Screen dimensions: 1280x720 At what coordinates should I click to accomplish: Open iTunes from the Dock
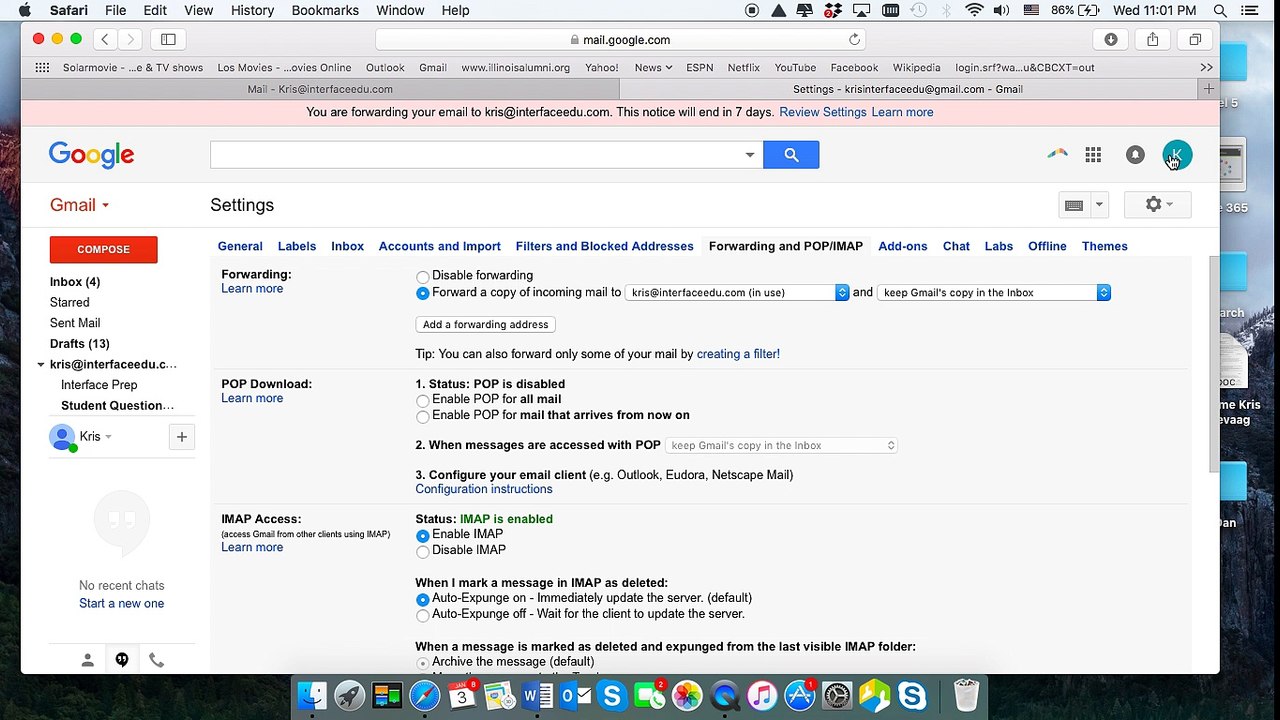(762, 695)
